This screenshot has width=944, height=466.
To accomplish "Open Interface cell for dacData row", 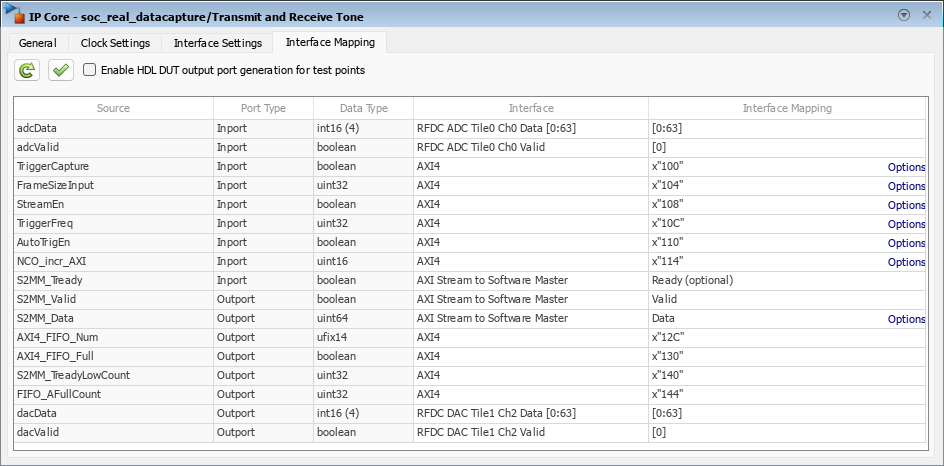I will click(x=530, y=413).
